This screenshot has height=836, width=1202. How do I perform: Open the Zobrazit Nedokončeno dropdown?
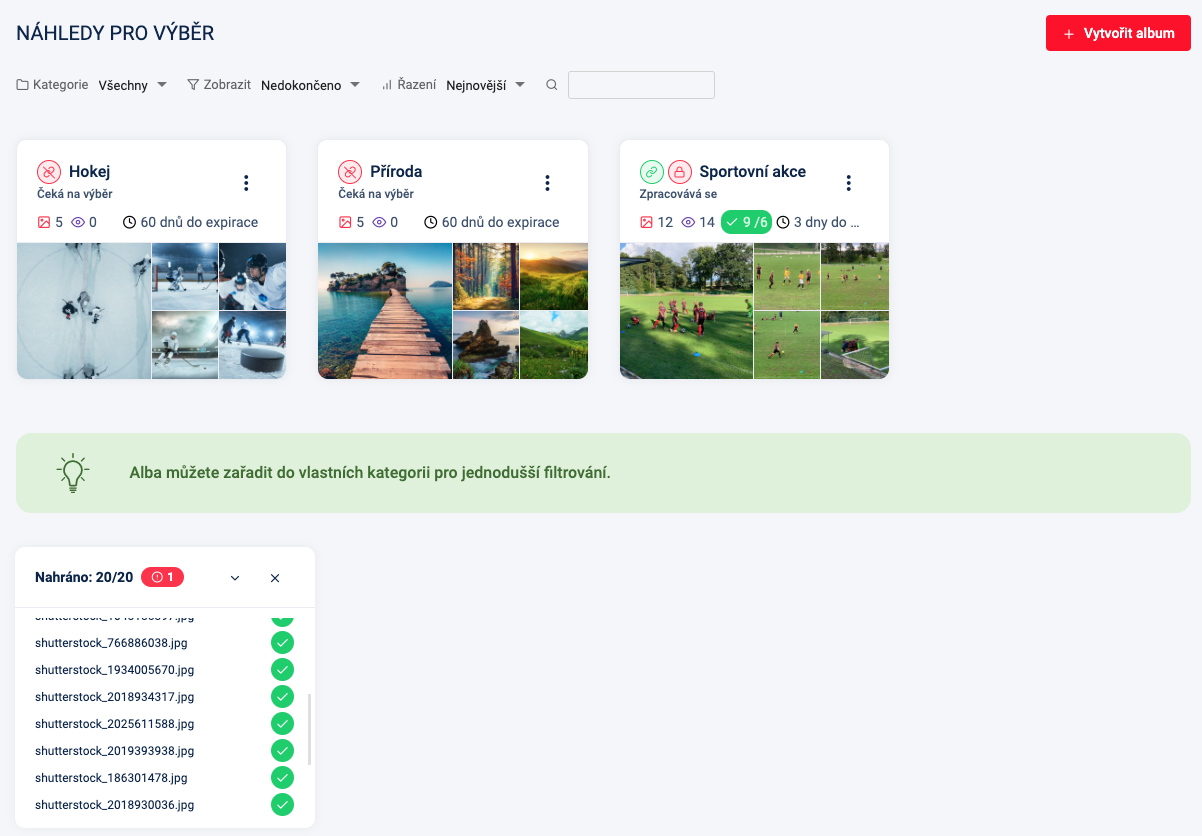click(x=310, y=85)
